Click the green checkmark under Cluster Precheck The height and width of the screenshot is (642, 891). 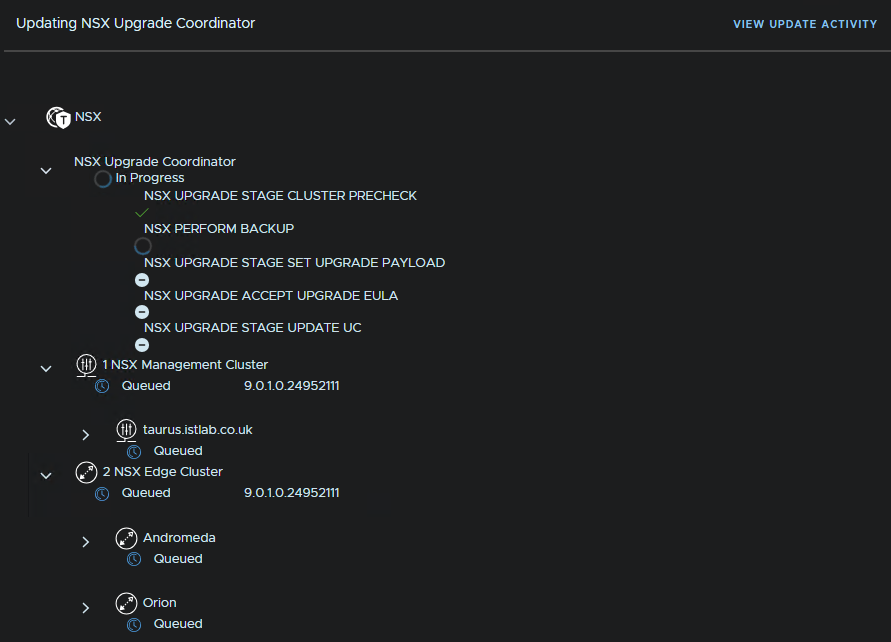142,213
